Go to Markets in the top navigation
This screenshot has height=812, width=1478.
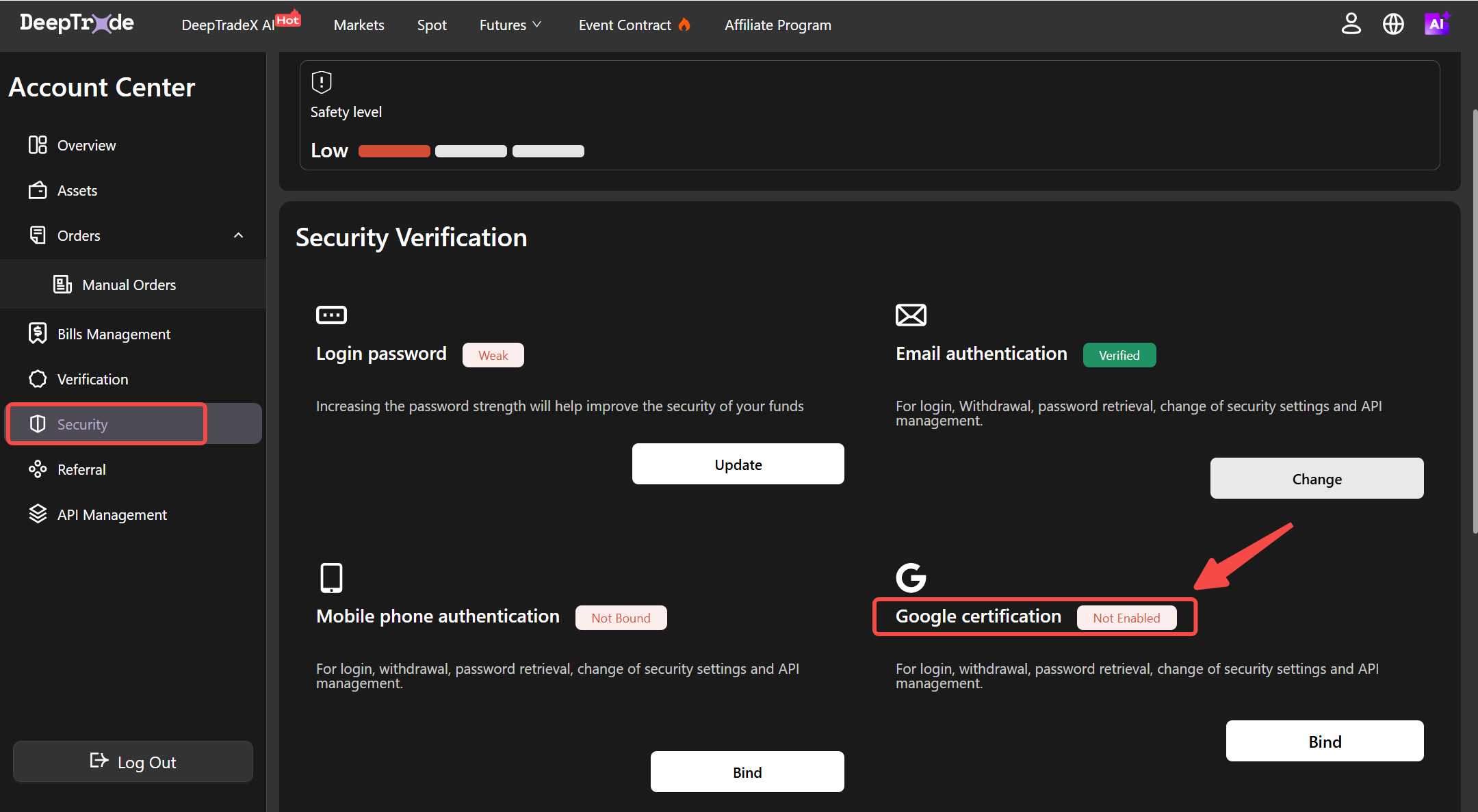coord(359,25)
